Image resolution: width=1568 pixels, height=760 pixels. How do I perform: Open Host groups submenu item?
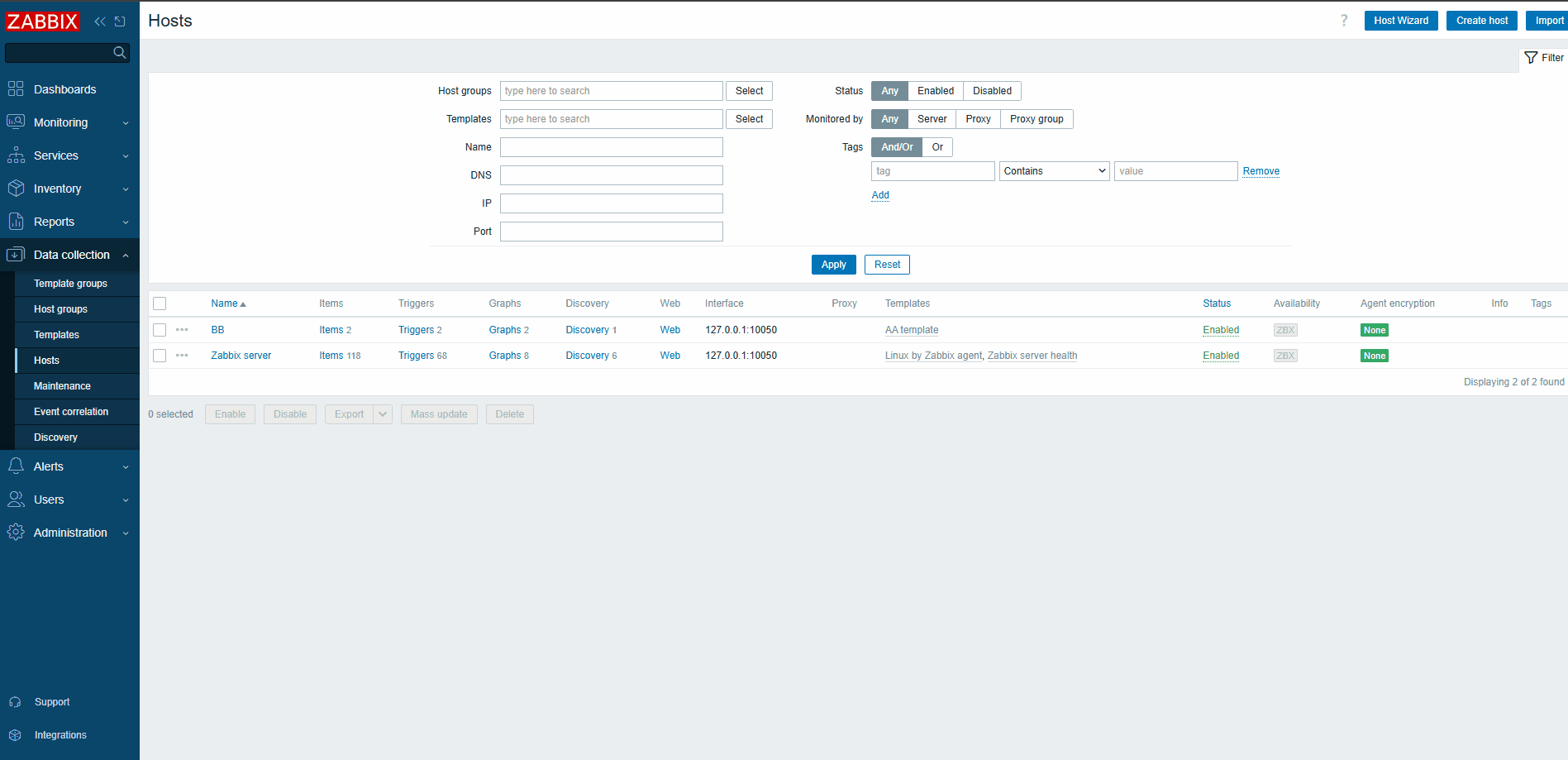pyautogui.click(x=77, y=309)
